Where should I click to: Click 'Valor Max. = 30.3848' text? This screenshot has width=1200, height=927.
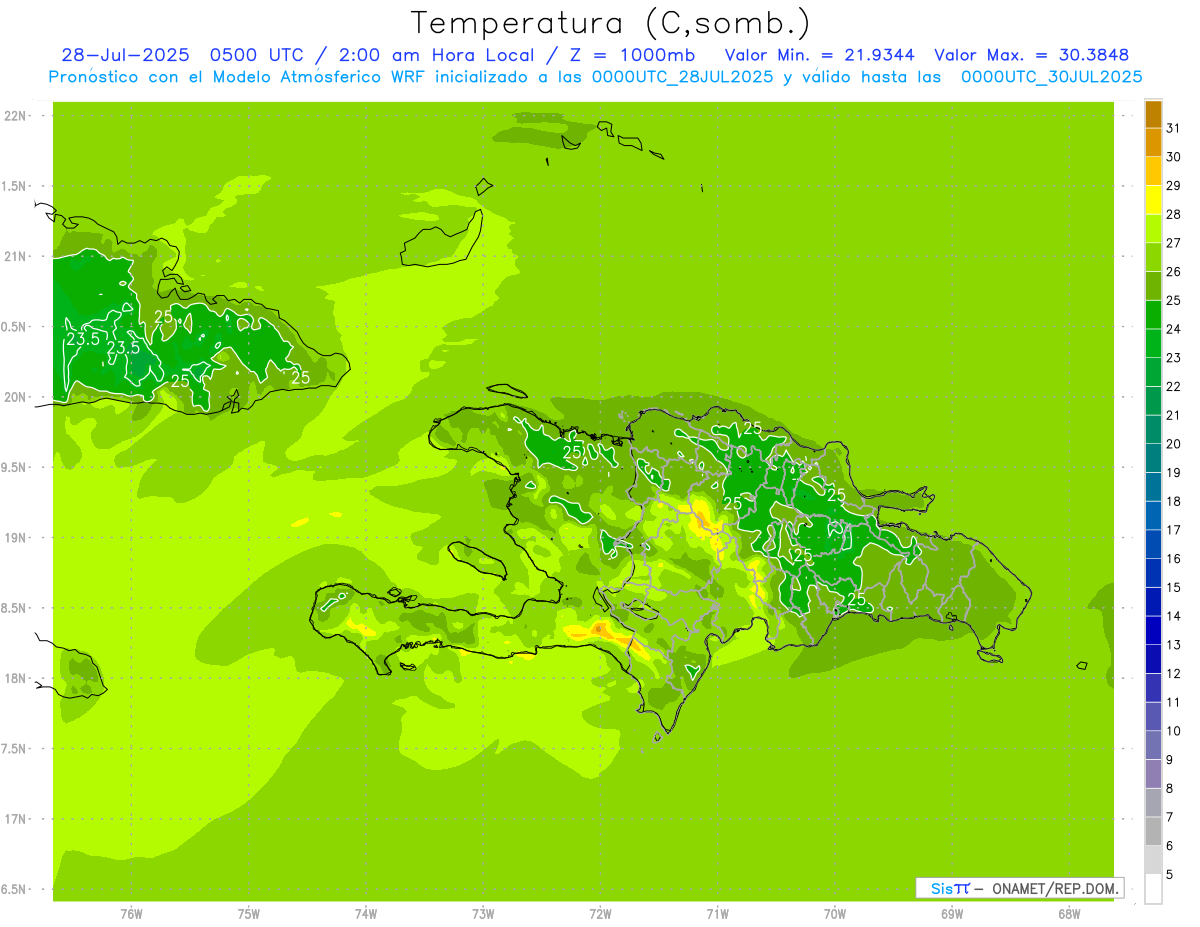click(1031, 55)
